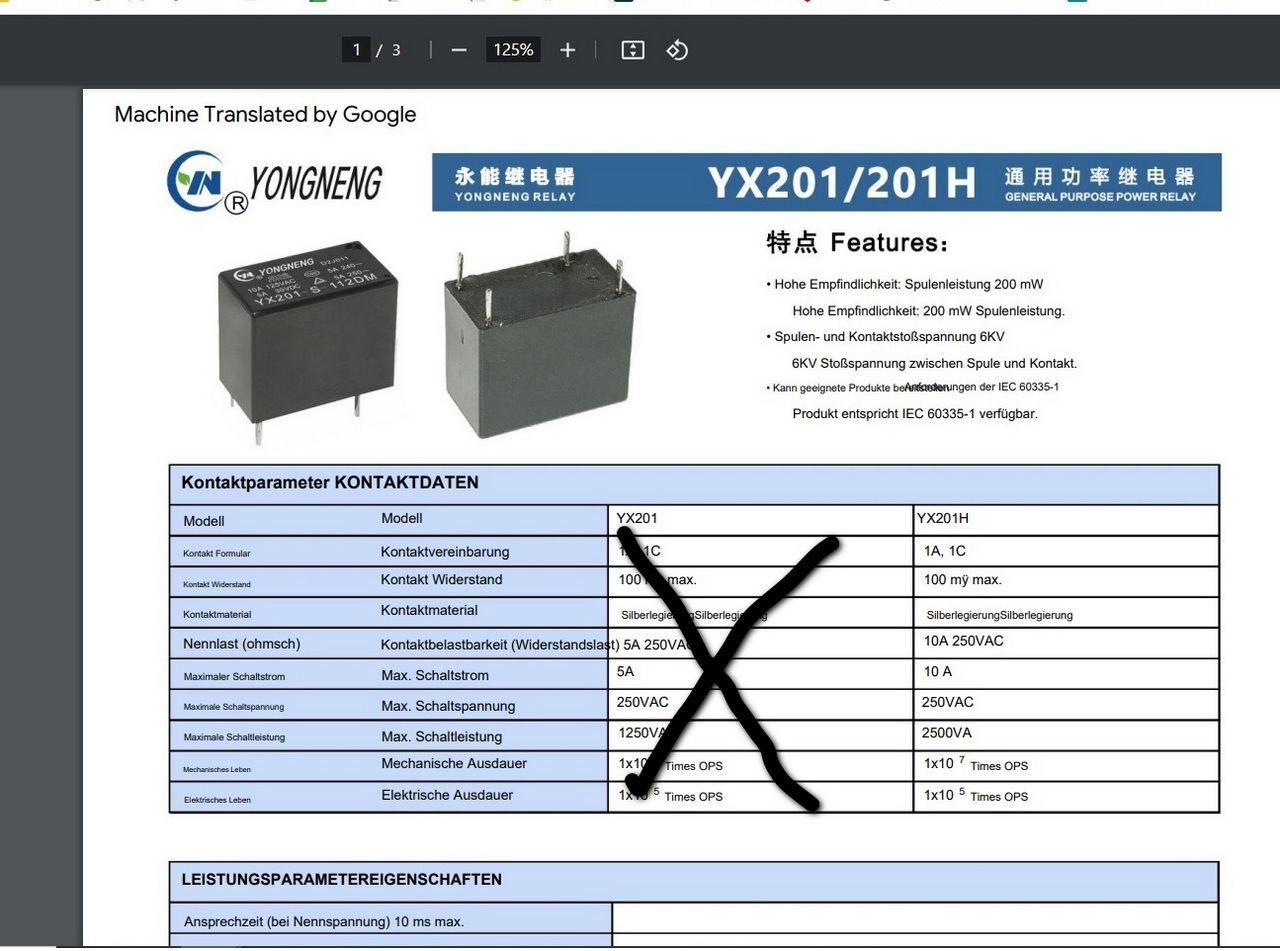Click "Elektrisches Leben" small label
Image resolution: width=1280 pixels, height=951 pixels.
[x=217, y=800]
